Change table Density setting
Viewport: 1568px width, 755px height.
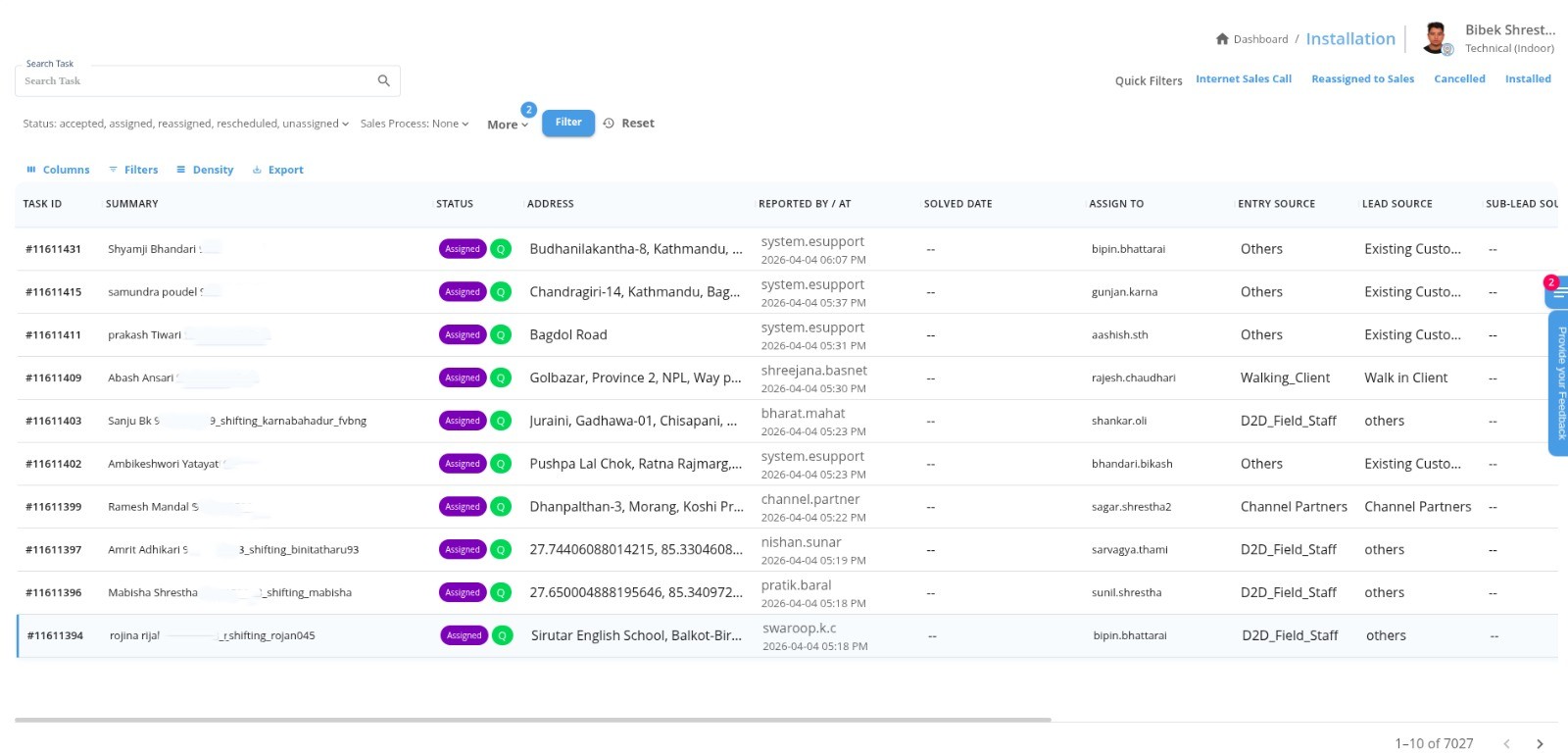click(x=205, y=170)
